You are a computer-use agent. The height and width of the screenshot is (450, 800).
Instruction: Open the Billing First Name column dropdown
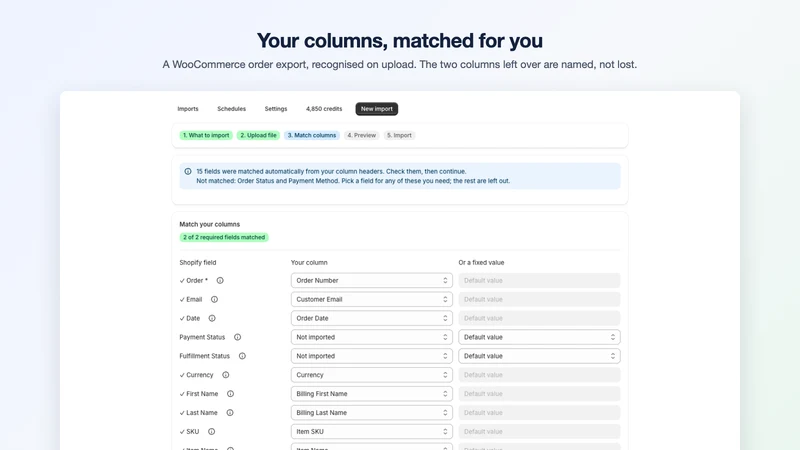point(371,394)
